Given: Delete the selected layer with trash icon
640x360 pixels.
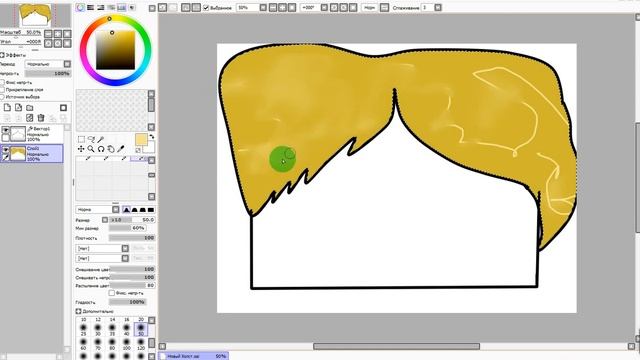Looking at the screenshot, I should [x=41, y=118].
